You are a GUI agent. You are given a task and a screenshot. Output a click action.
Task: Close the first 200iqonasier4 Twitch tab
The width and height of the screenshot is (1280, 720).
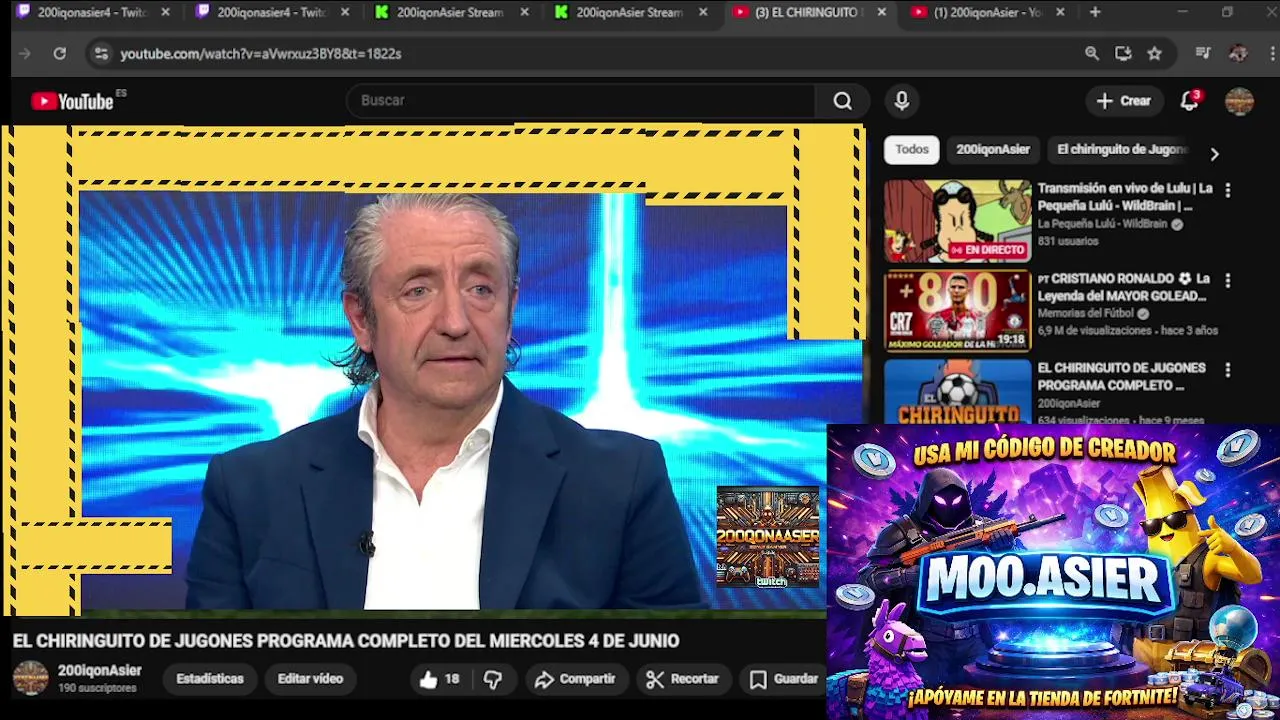pyautogui.click(x=165, y=12)
